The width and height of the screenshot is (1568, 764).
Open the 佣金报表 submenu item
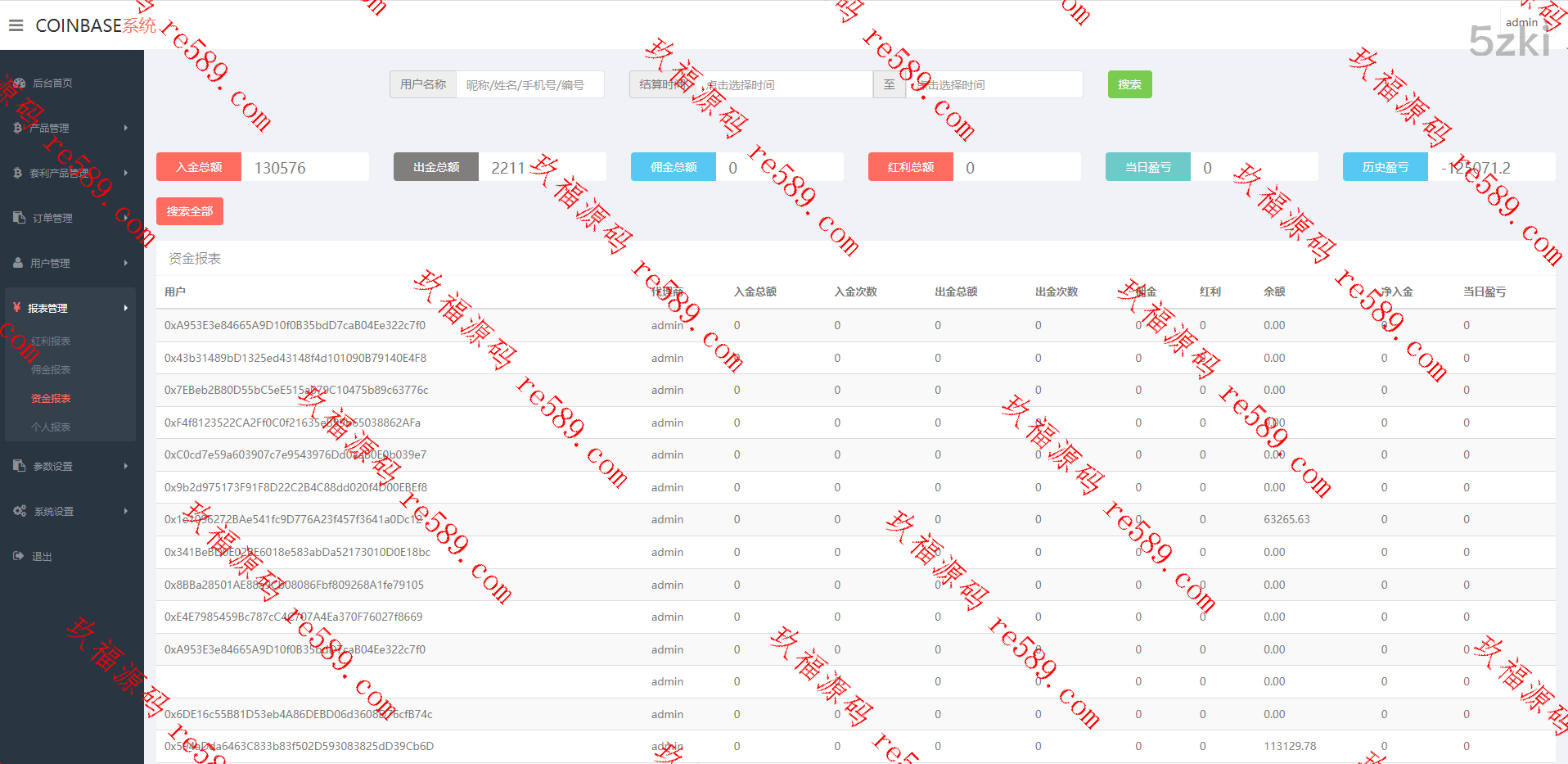tap(51, 370)
